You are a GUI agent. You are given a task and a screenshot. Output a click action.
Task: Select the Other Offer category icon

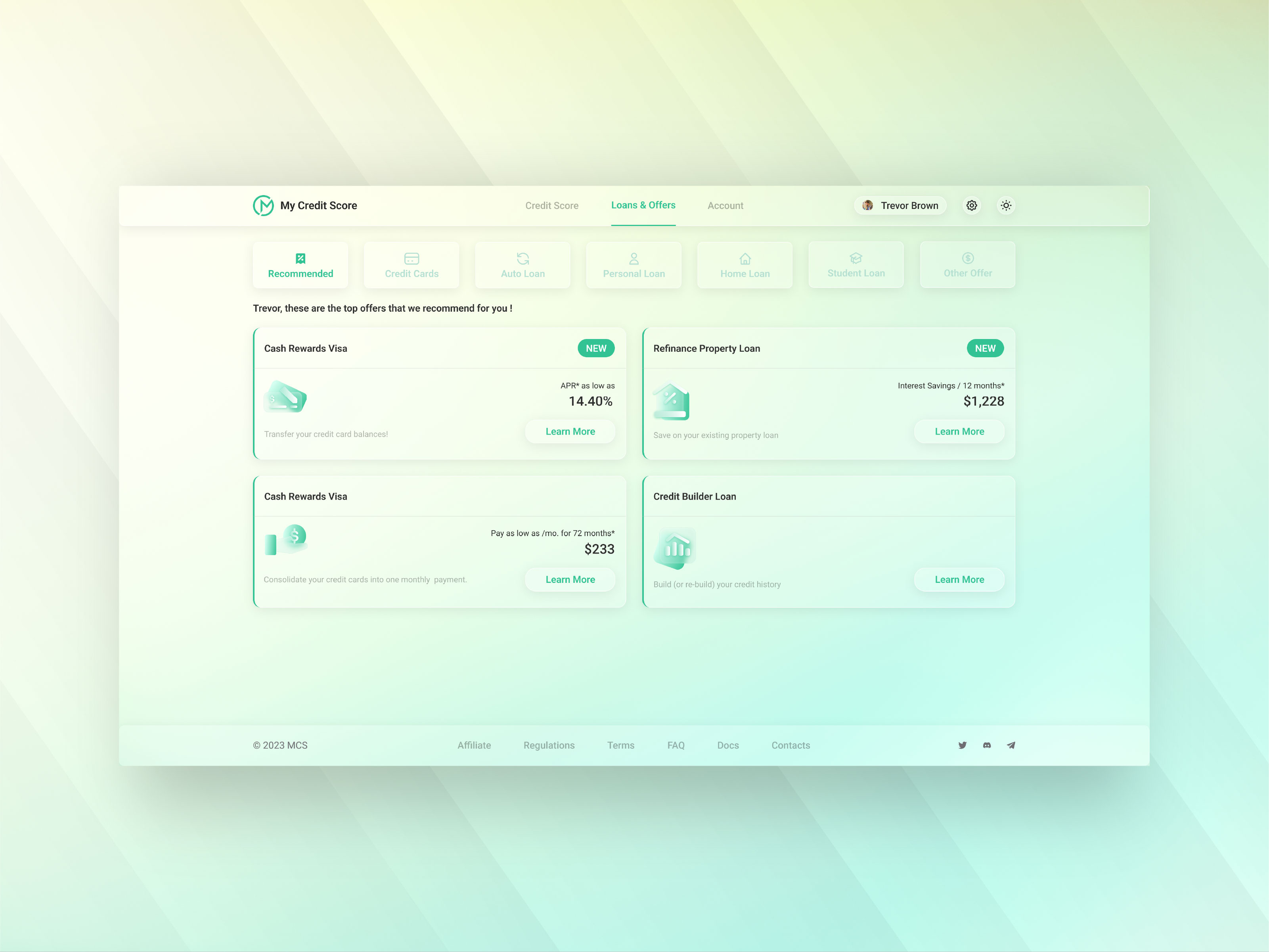click(x=967, y=258)
